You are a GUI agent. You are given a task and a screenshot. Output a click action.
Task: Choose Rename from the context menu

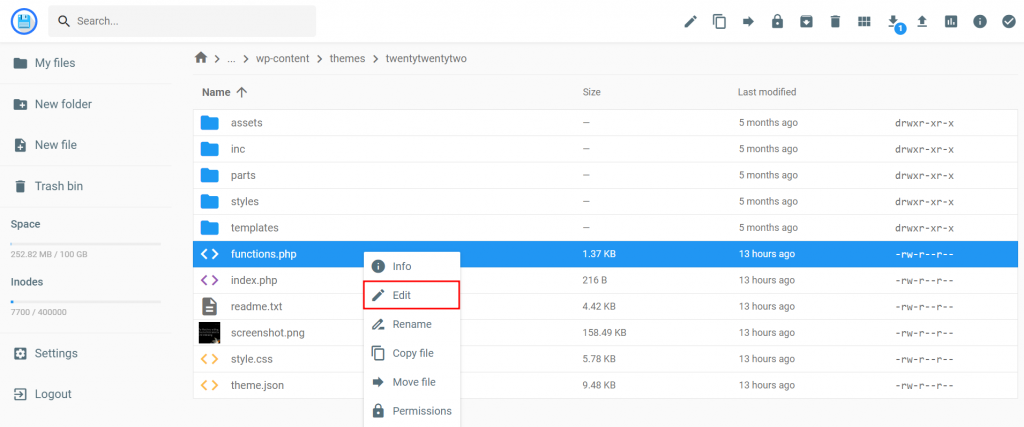[411, 324]
